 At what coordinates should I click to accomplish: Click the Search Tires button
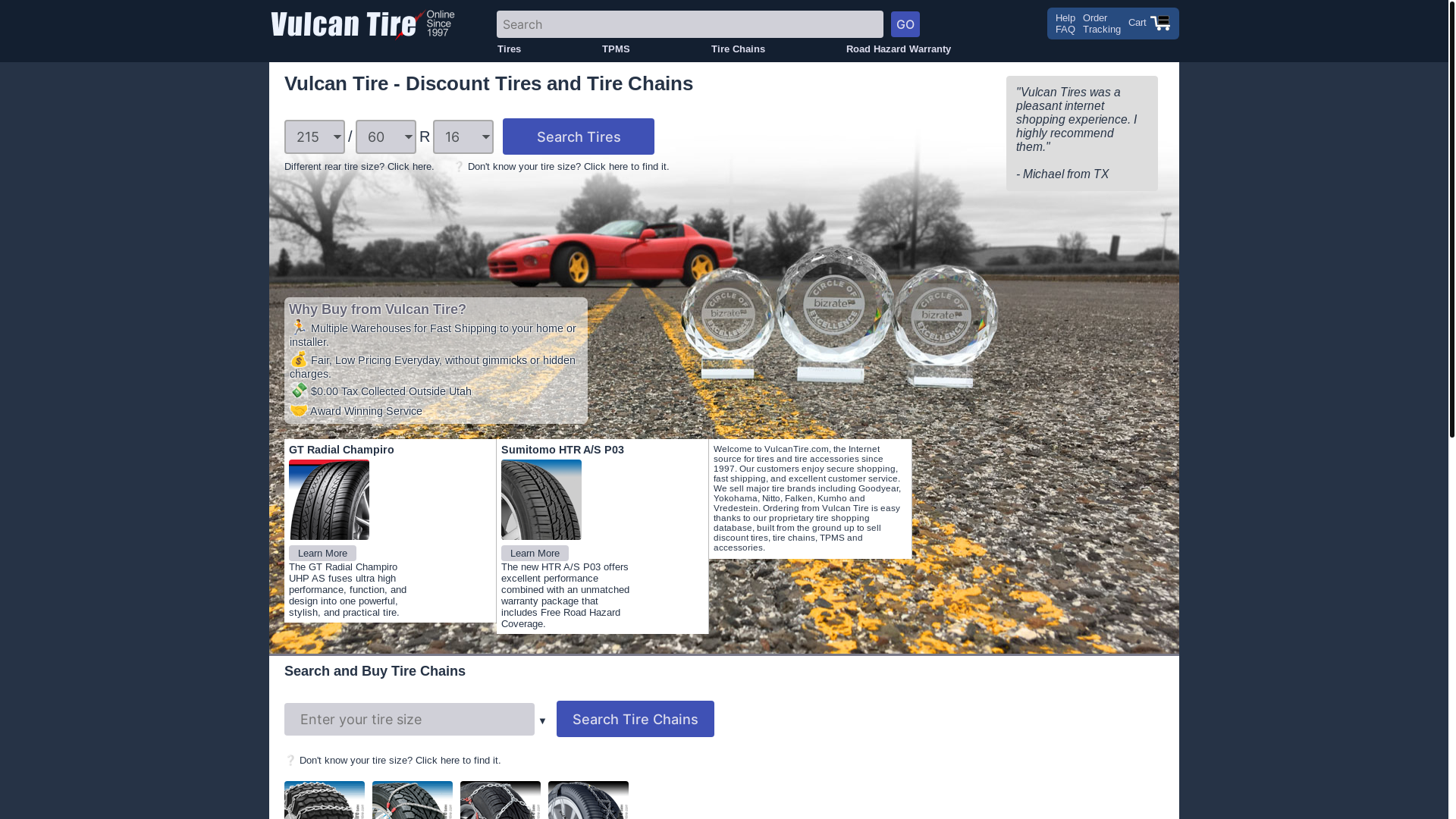[x=579, y=136]
